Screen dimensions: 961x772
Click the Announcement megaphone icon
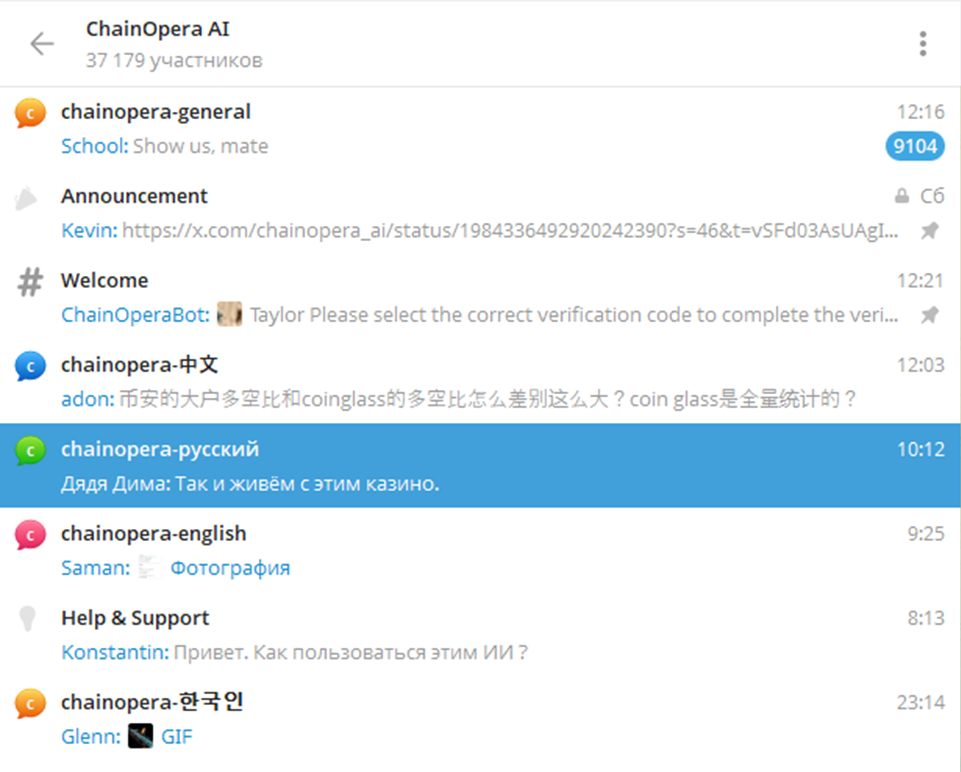tap(26, 198)
